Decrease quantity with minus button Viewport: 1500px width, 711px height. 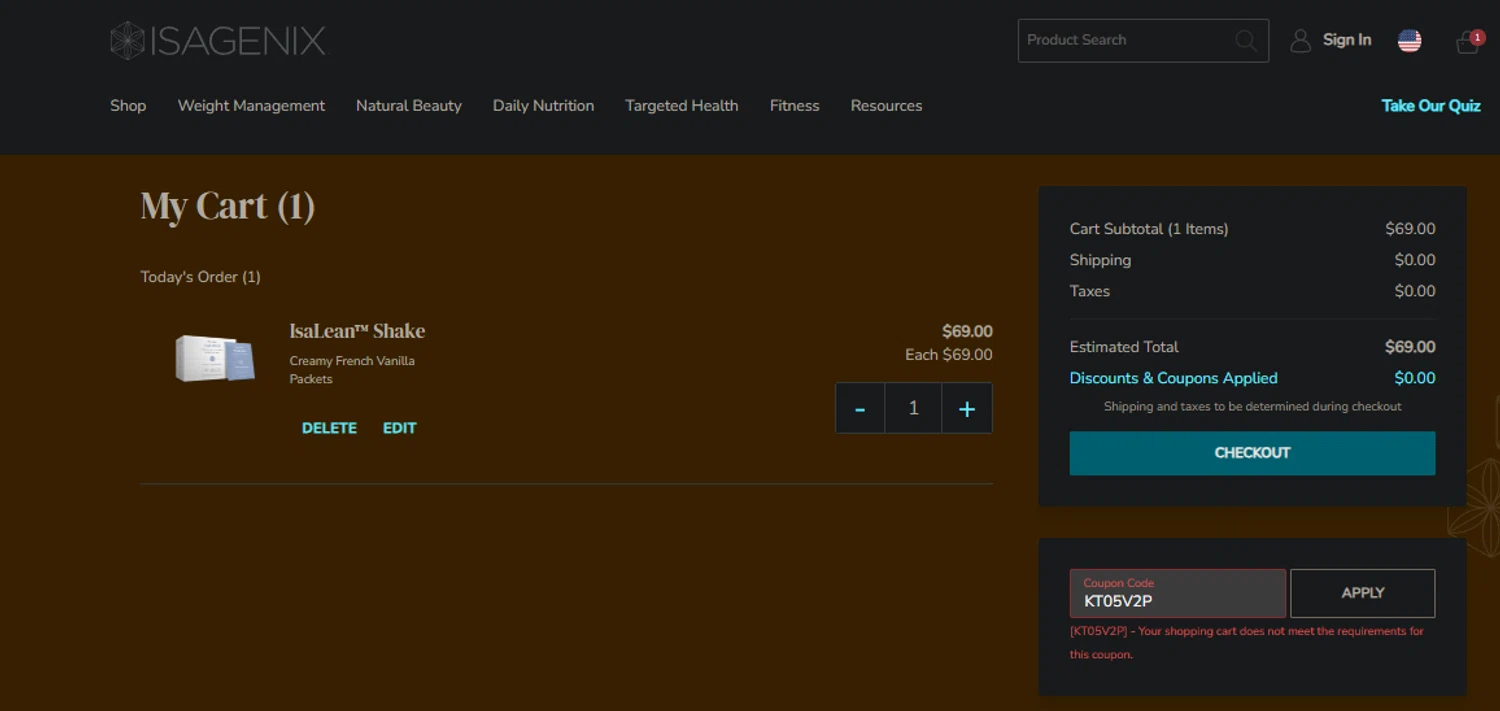(x=860, y=408)
